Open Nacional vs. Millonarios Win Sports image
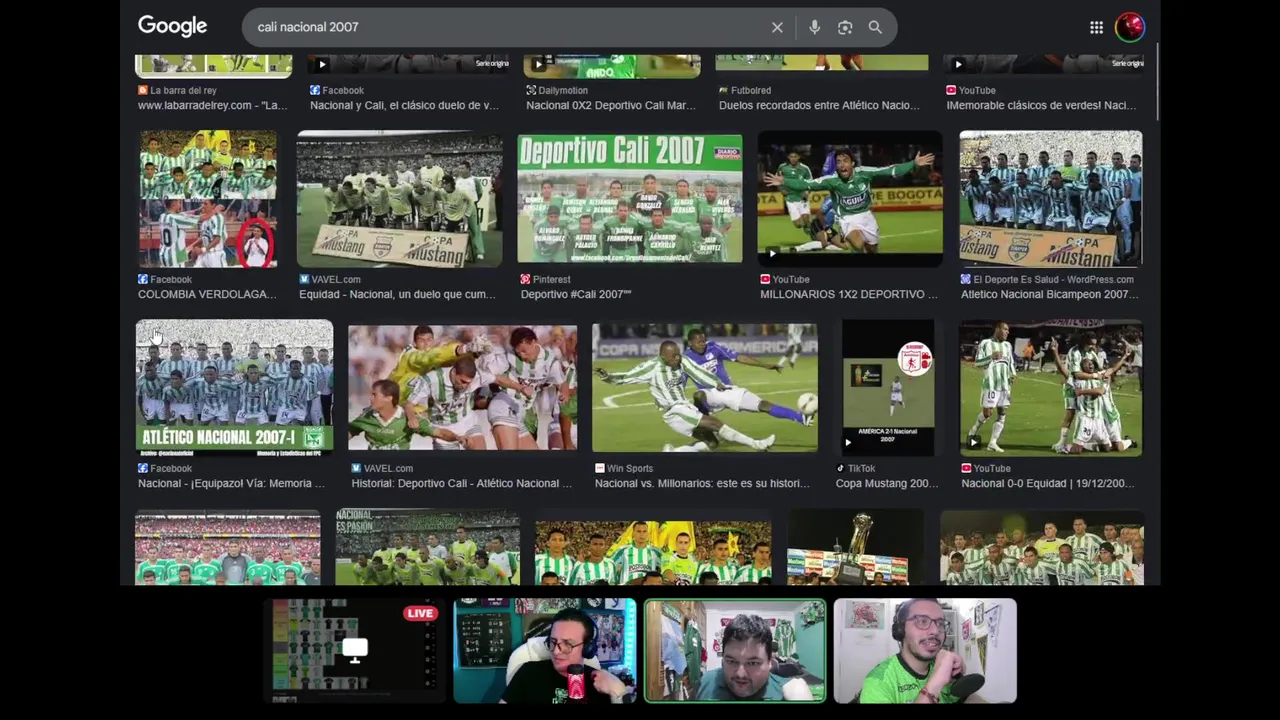The width and height of the screenshot is (1280, 720). pyautogui.click(x=705, y=387)
